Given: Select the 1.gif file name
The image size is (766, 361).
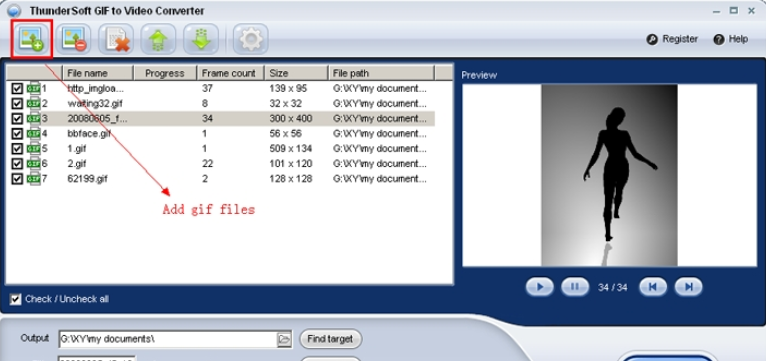Looking at the screenshot, I should click(x=77, y=149).
